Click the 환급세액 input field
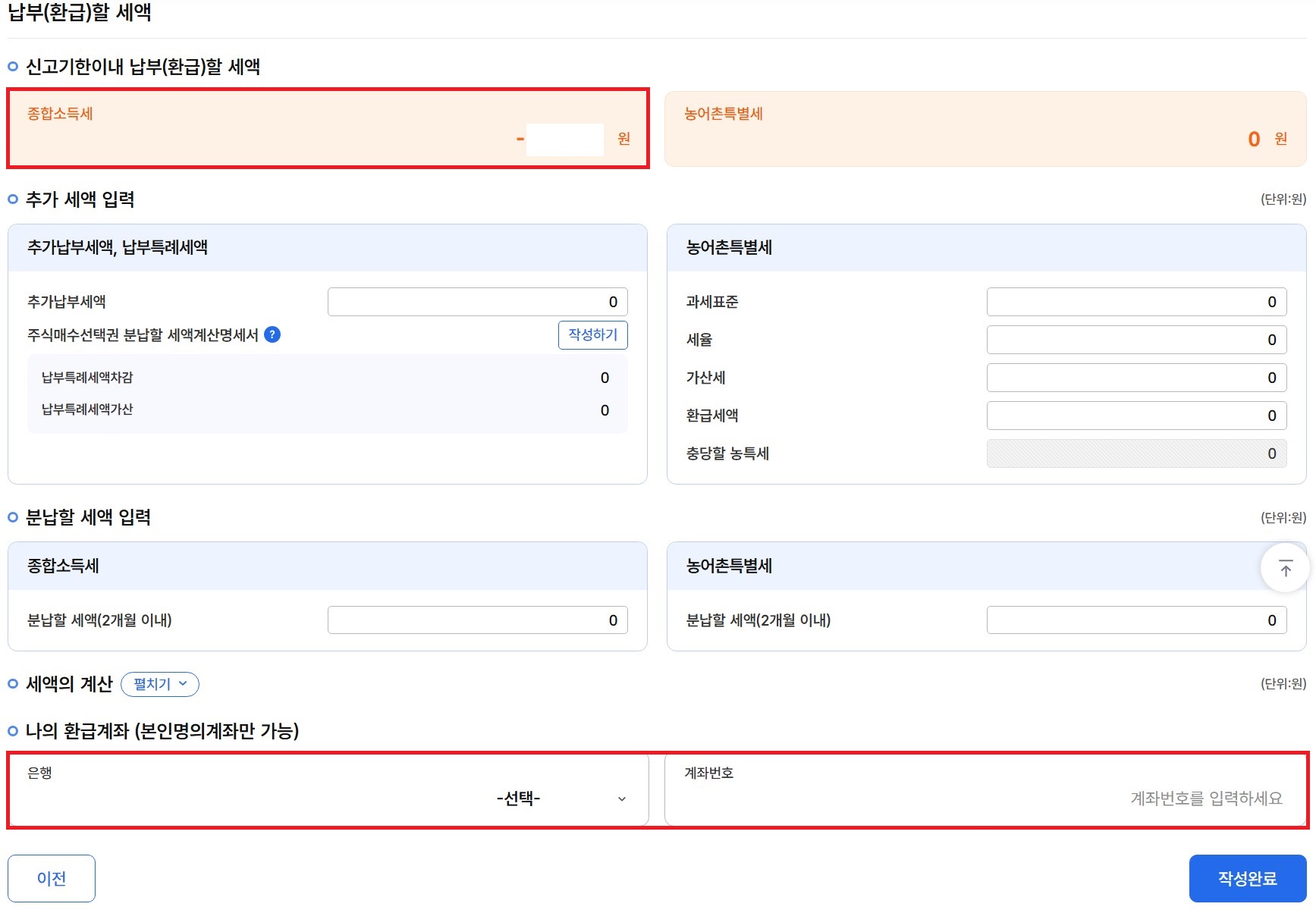Screen dimensions: 1316x910 [1136, 416]
